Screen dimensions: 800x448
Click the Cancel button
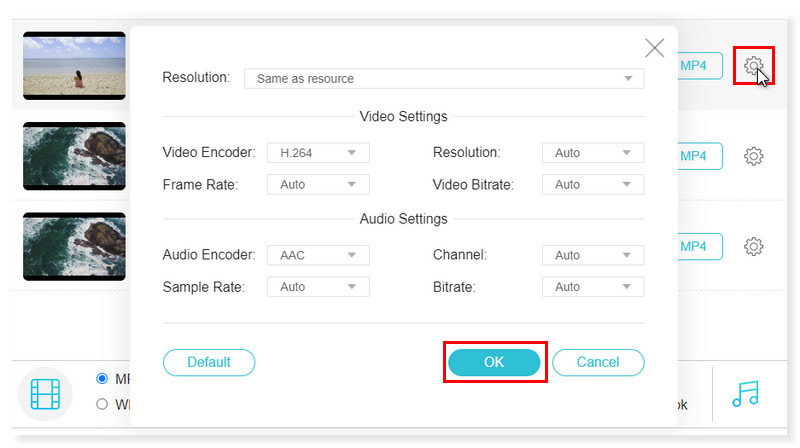click(x=598, y=362)
